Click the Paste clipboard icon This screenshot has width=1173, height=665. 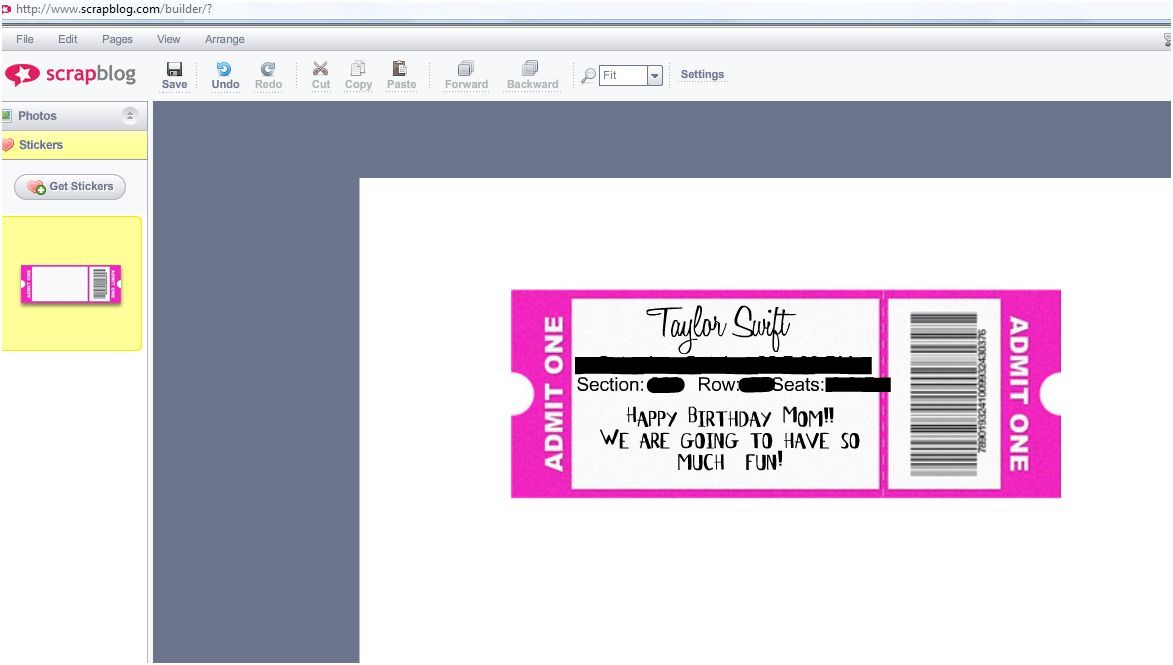400,69
